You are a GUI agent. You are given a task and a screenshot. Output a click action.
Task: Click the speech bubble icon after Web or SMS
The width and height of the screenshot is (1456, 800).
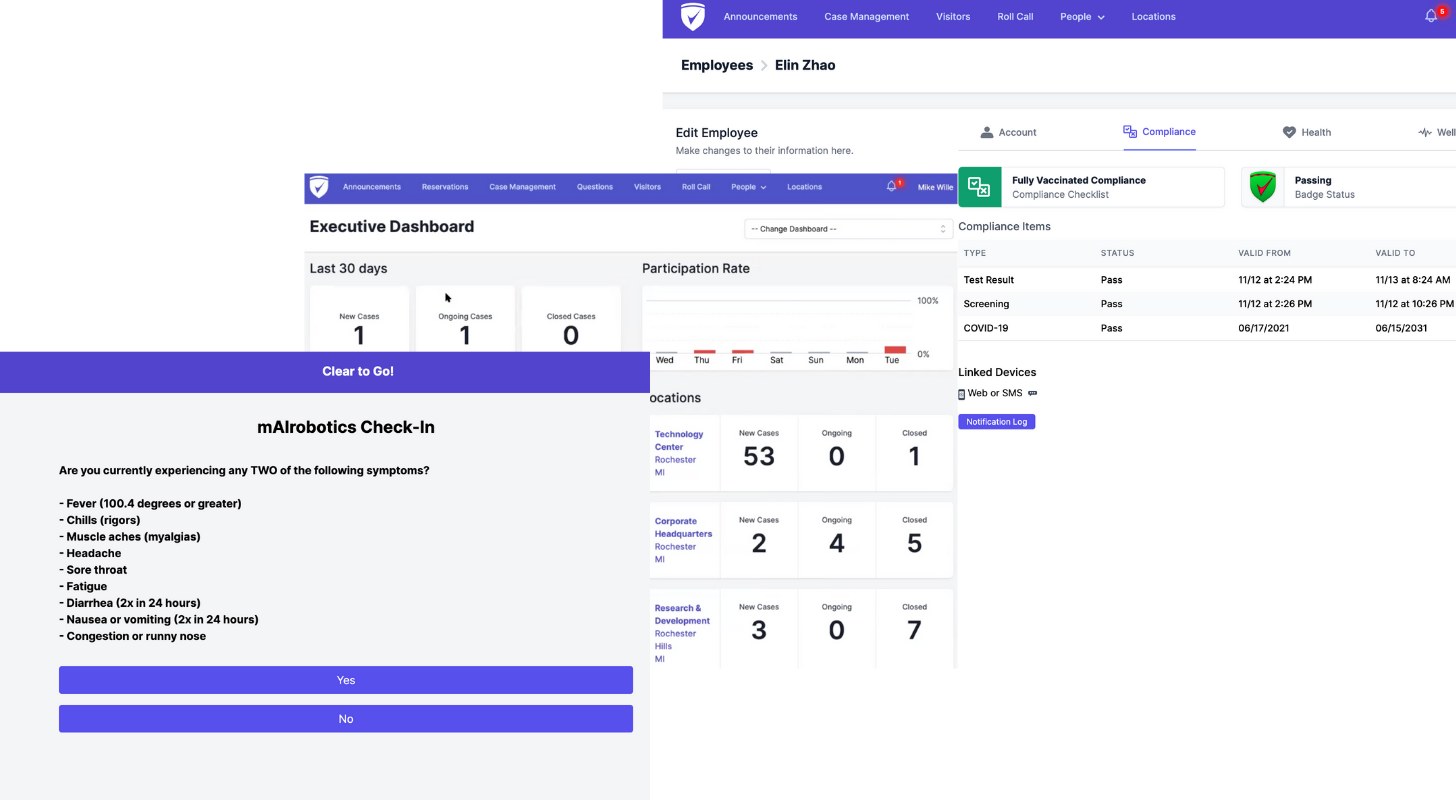click(x=1033, y=393)
